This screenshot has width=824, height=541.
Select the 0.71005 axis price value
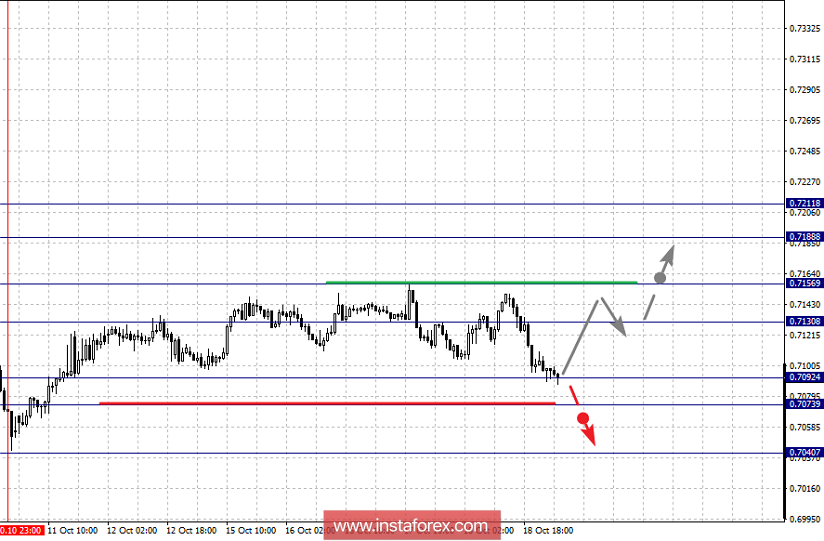805,366
